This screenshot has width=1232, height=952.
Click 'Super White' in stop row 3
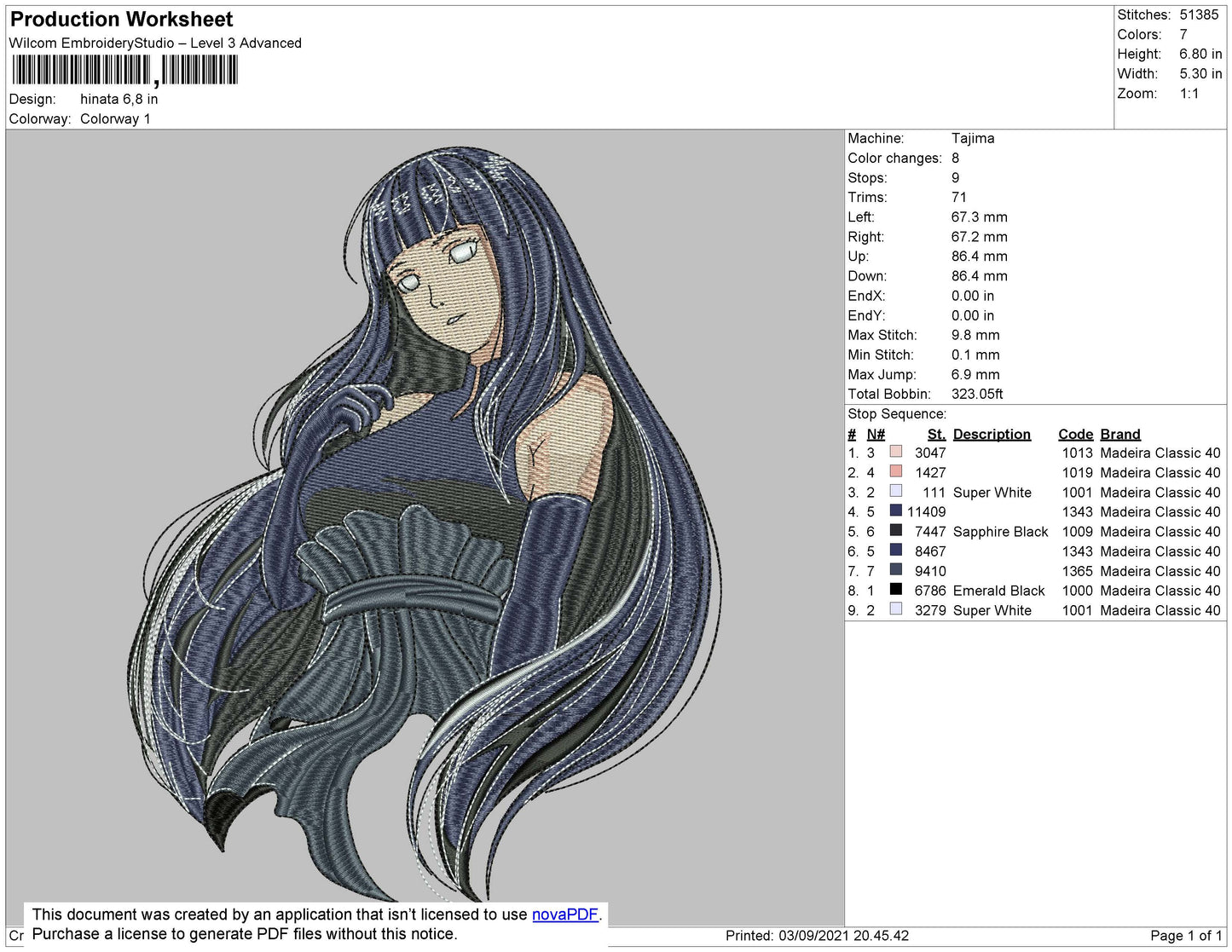coord(992,493)
